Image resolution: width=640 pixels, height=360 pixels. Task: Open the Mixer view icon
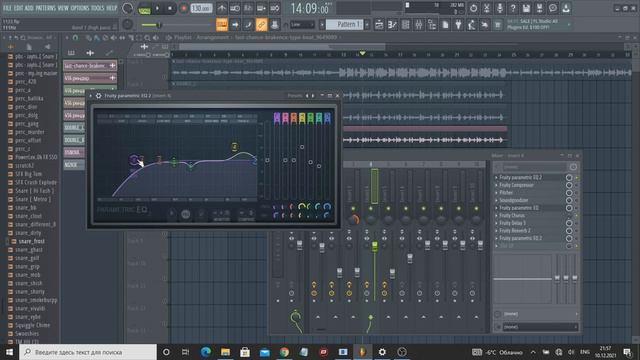[419, 25]
